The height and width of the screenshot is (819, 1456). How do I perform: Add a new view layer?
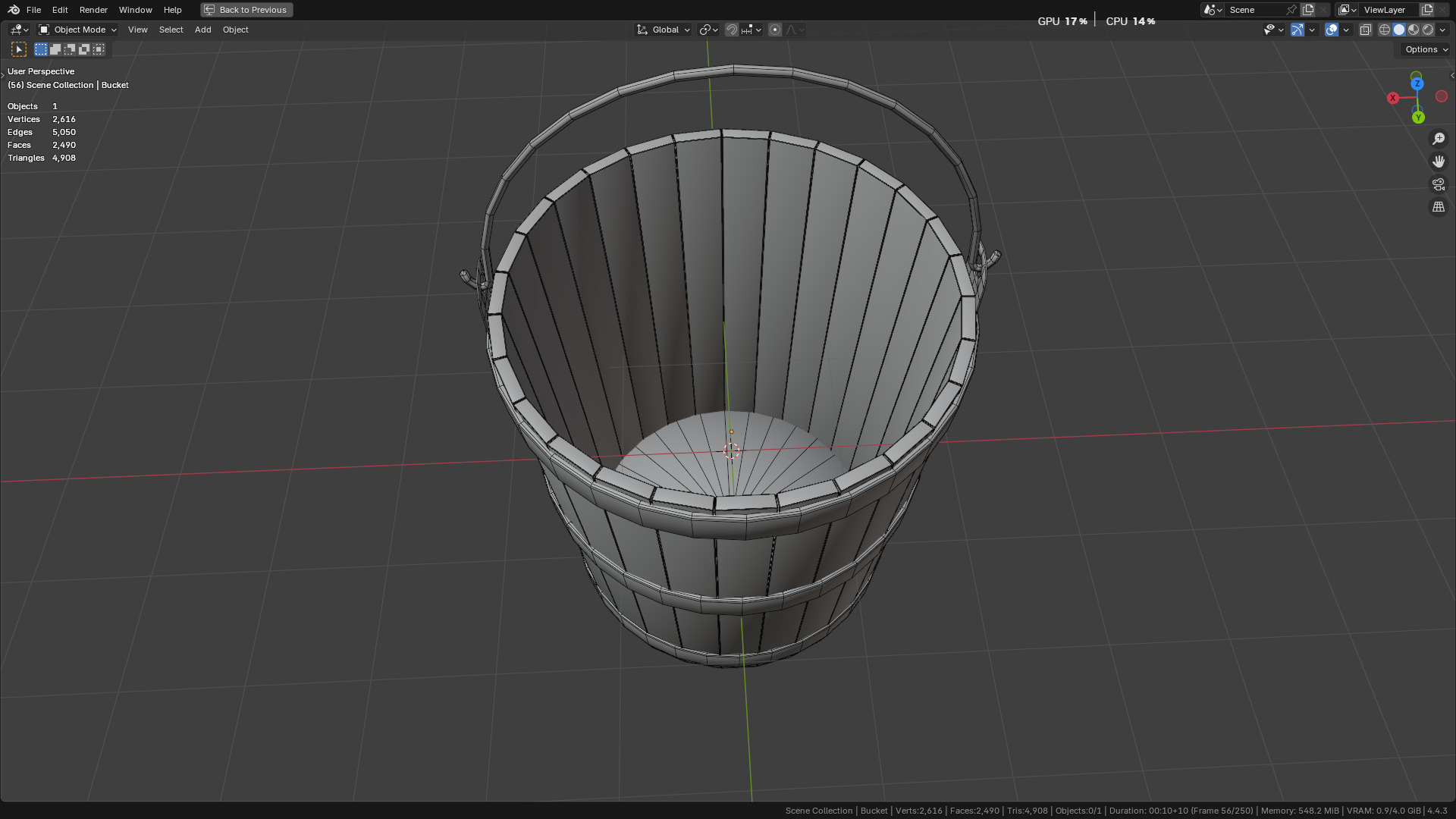click(1427, 10)
